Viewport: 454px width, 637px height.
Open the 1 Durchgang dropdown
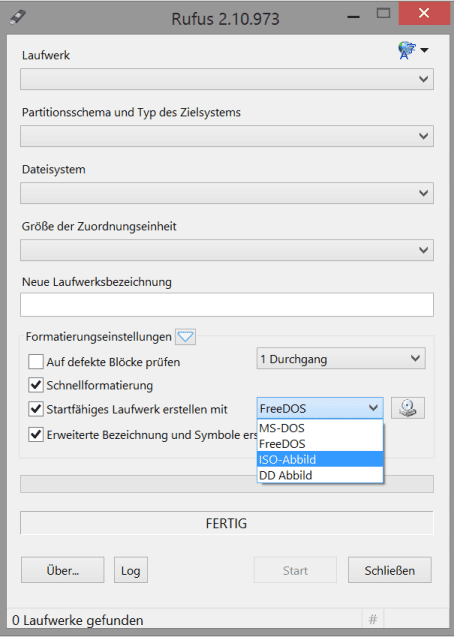point(341,358)
